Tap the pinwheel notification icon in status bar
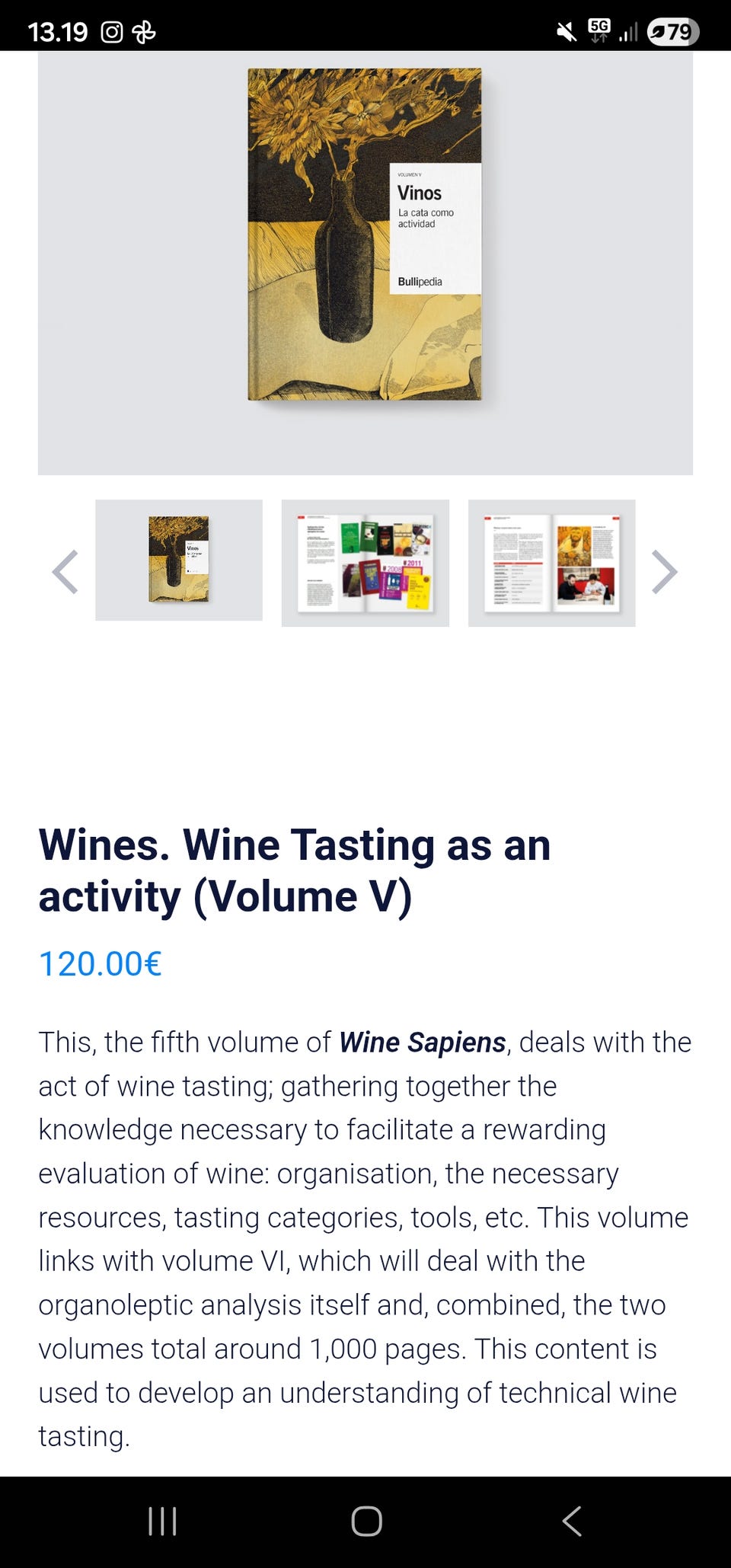This screenshot has width=731, height=1568. pos(144,32)
